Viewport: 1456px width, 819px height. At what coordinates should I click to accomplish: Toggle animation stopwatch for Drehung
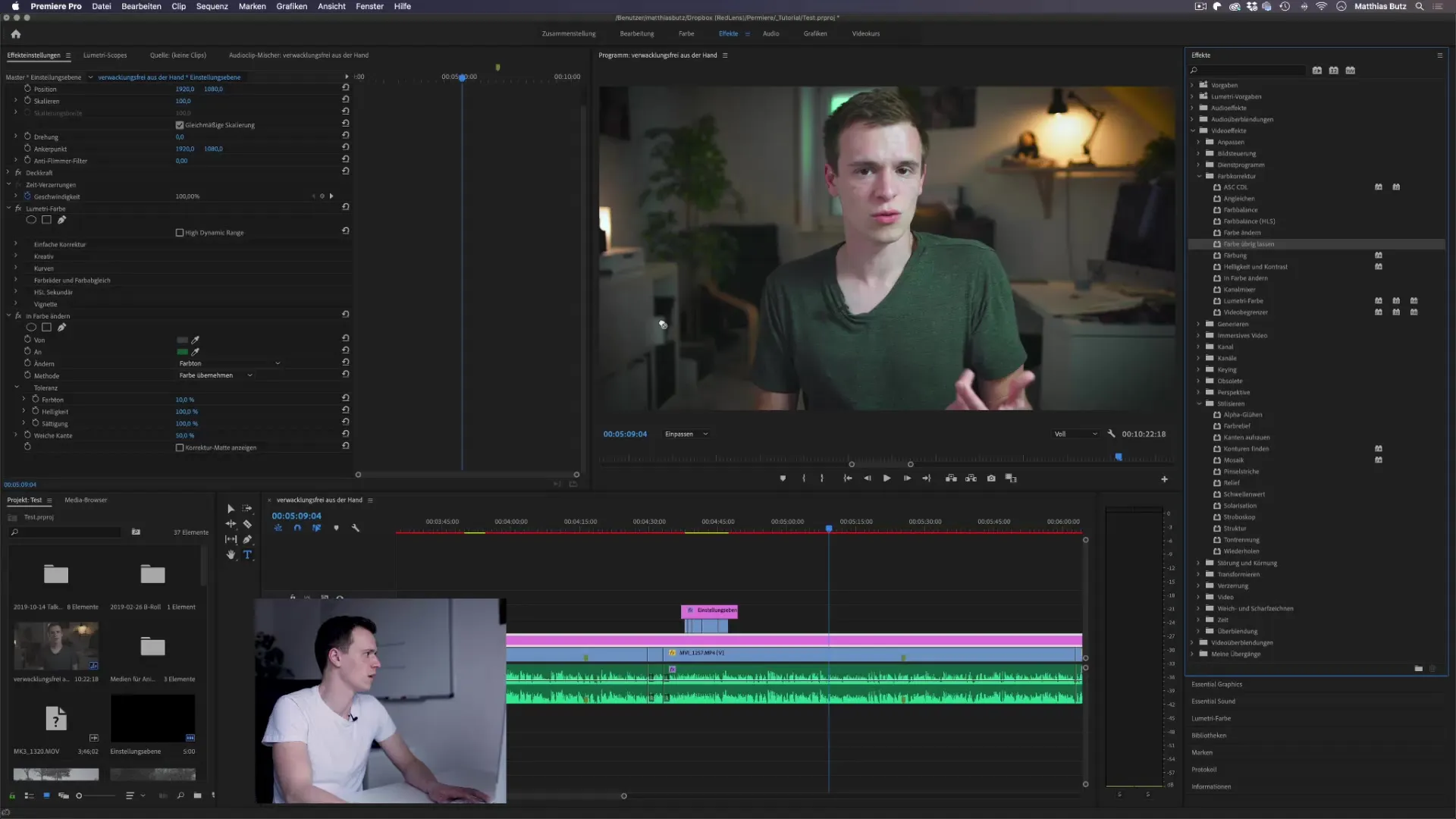pos(27,136)
